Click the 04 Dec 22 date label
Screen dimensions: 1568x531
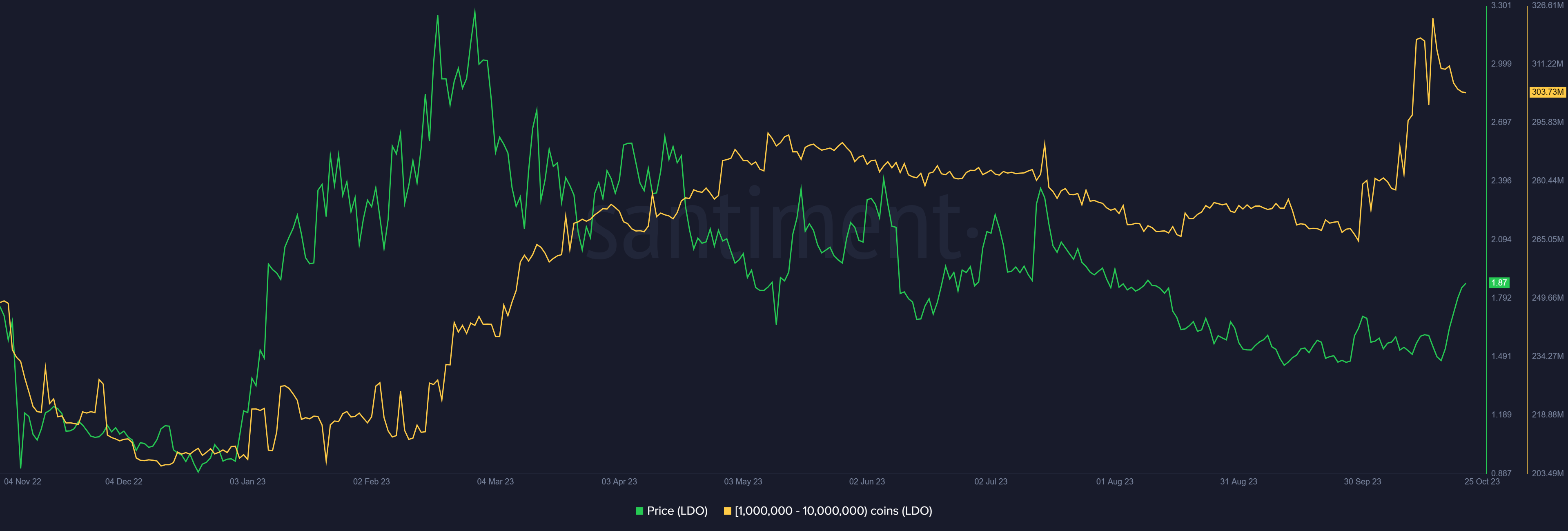tap(124, 482)
